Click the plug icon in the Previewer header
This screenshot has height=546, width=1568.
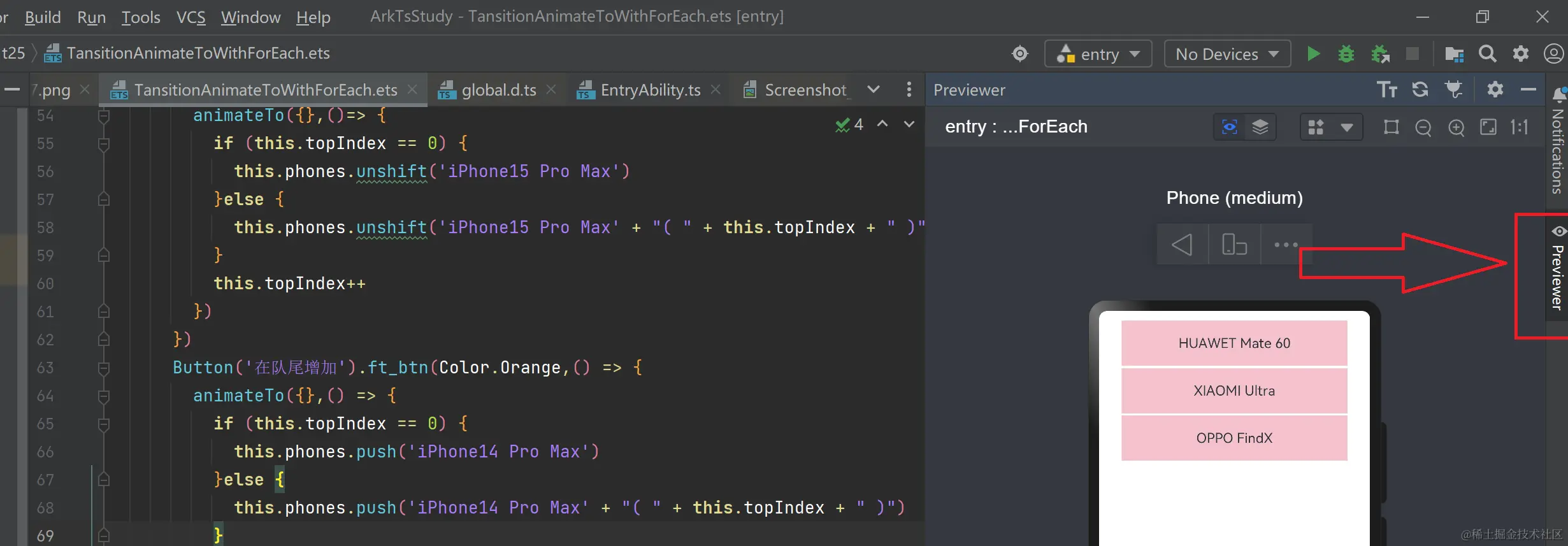pyautogui.click(x=1454, y=90)
